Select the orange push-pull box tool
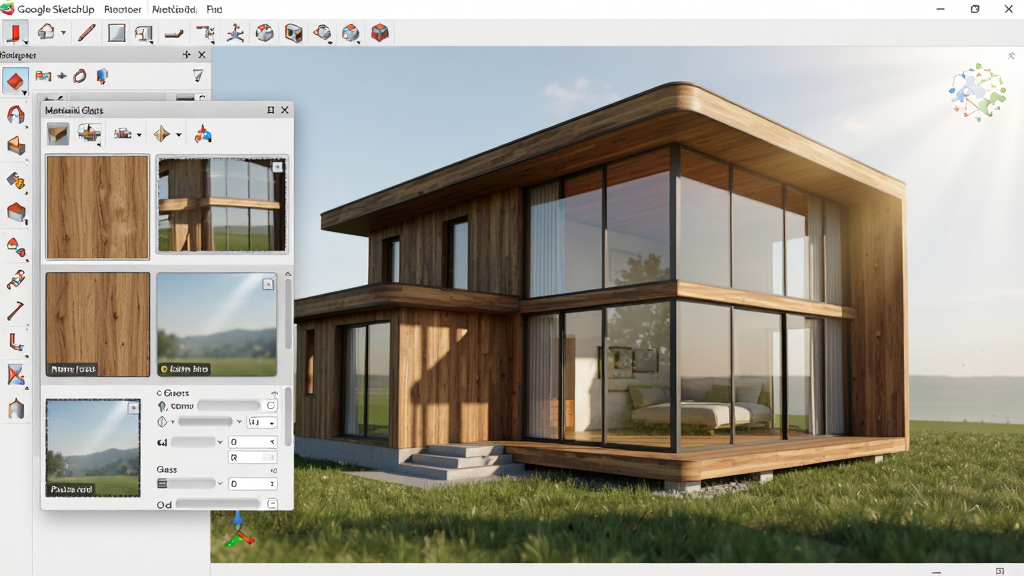Image resolution: width=1024 pixels, height=576 pixels. tap(16, 146)
